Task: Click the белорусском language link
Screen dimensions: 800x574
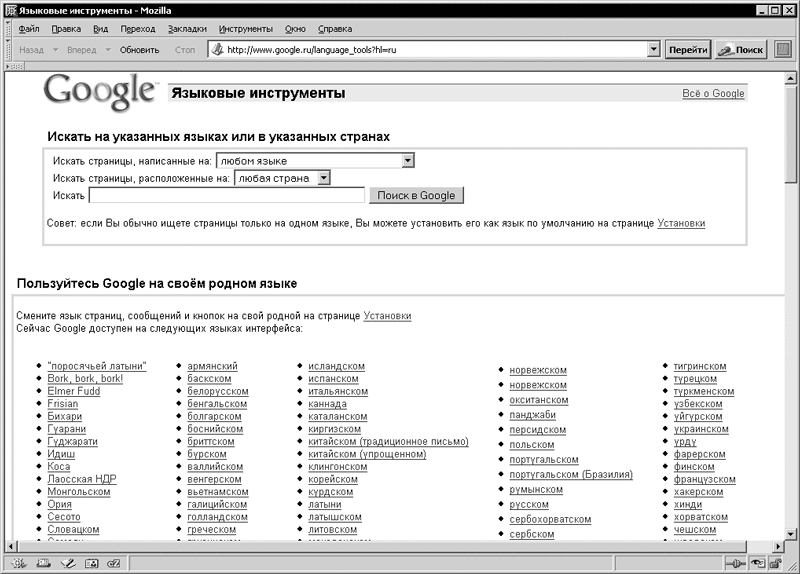Action: [218, 391]
